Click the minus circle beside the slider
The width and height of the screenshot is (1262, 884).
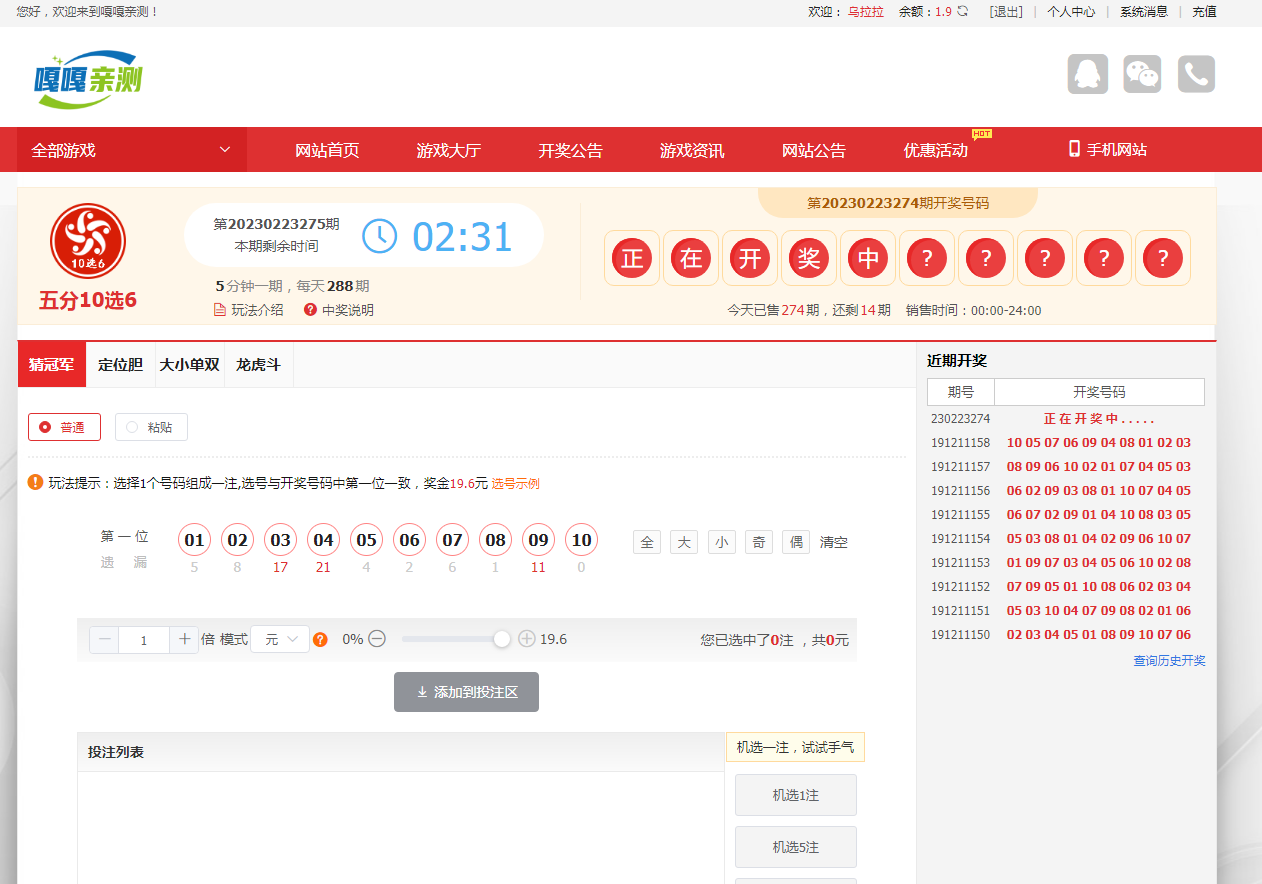377,639
